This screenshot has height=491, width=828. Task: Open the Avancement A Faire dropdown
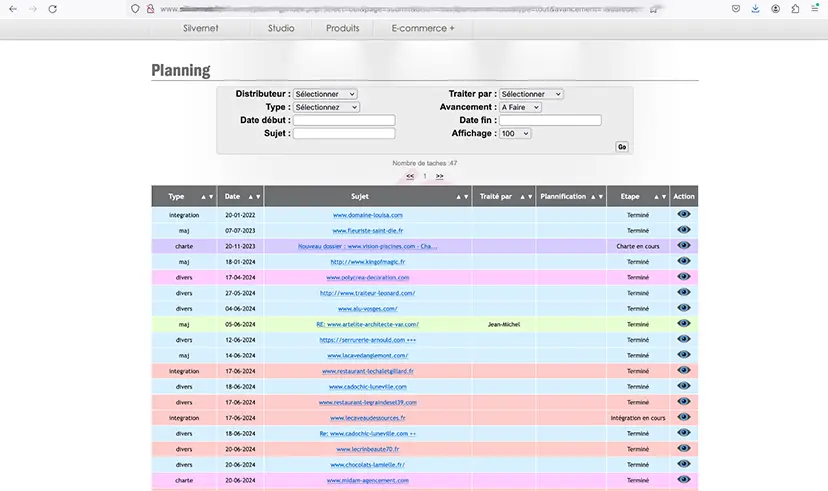[x=520, y=107]
